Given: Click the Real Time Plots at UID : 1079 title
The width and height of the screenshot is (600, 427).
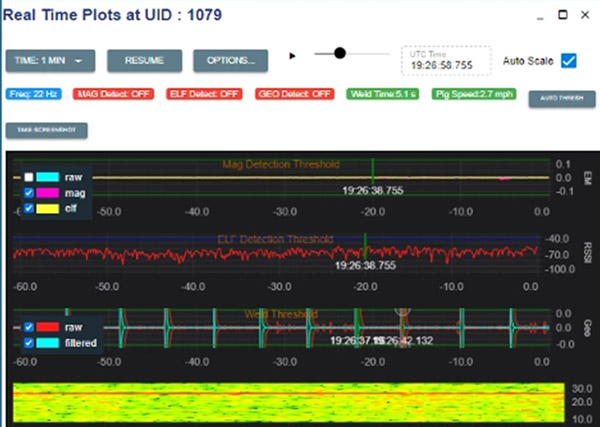Looking at the screenshot, I should click(x=112, y=15).
